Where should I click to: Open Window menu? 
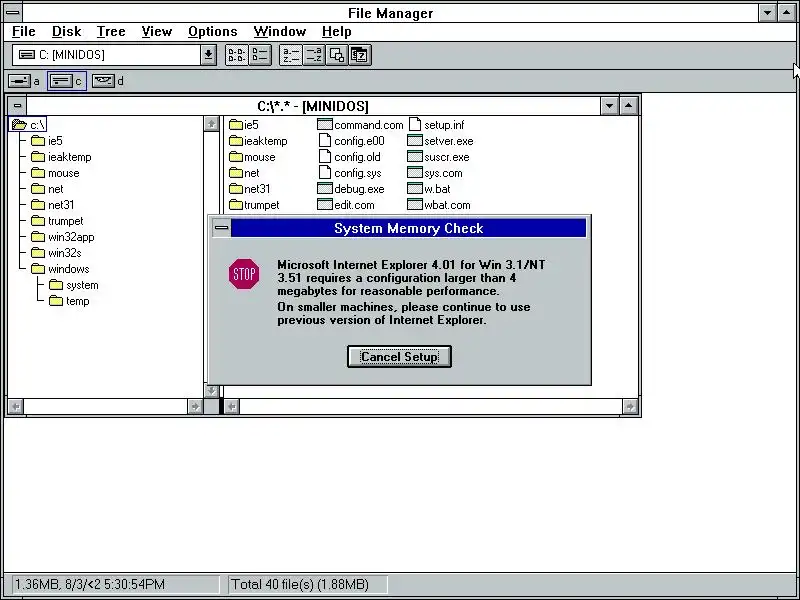click(280, 32)
